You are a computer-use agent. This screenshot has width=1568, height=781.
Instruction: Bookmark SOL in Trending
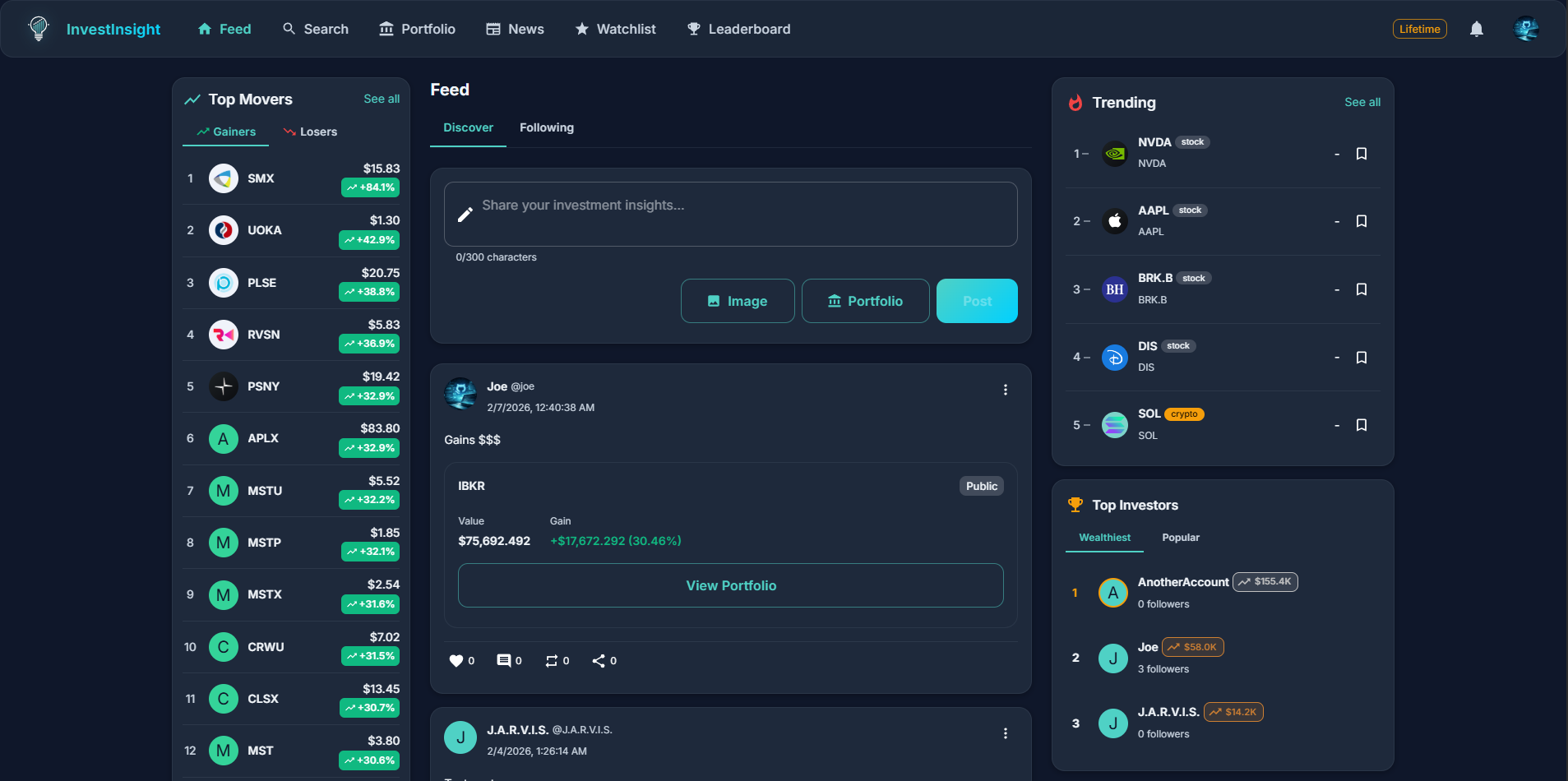[x=1362, y=425]
